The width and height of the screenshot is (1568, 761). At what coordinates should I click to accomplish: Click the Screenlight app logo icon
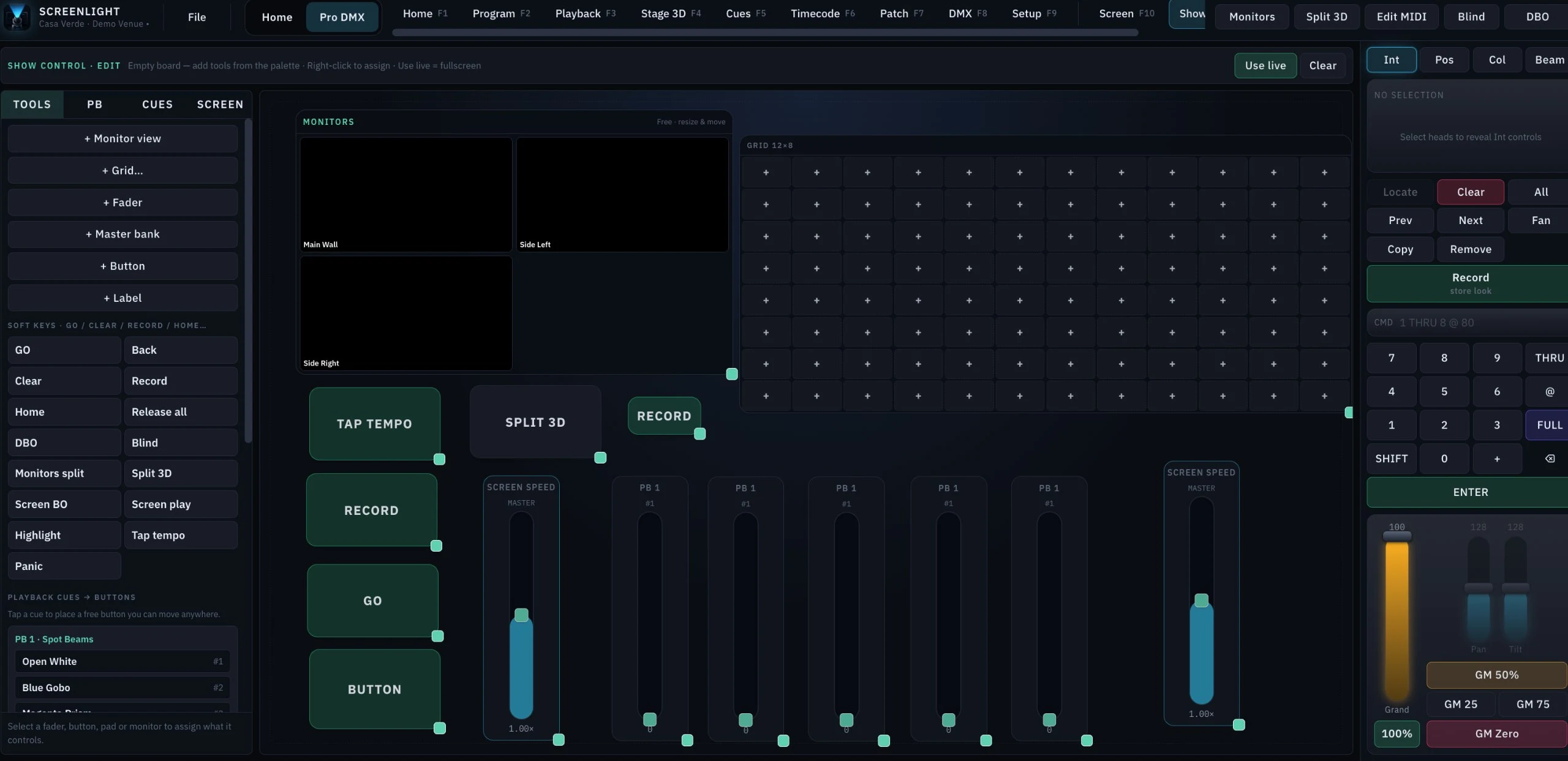click(x=17, y=17)
